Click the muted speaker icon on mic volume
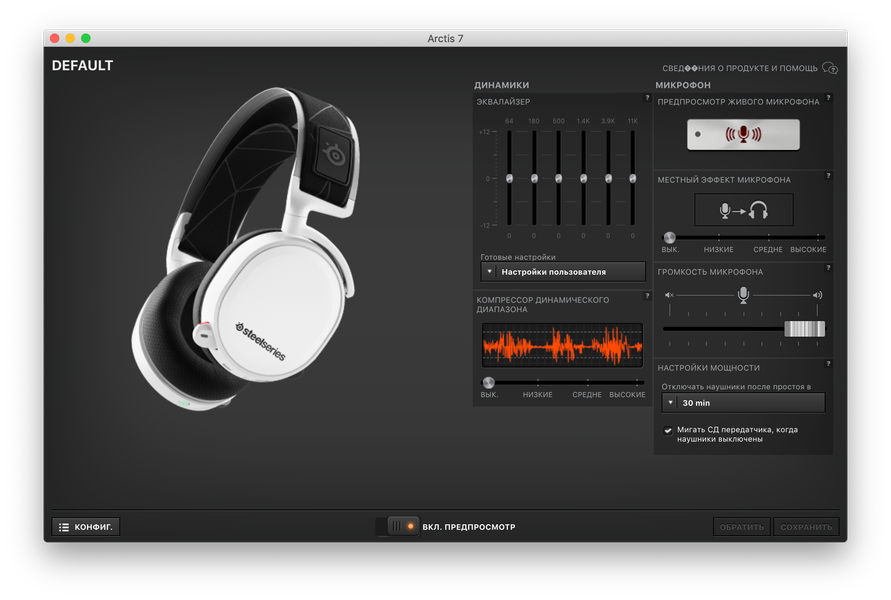Image resolution: width=891 pixels, height=600 pixels. tap(669, 295)
